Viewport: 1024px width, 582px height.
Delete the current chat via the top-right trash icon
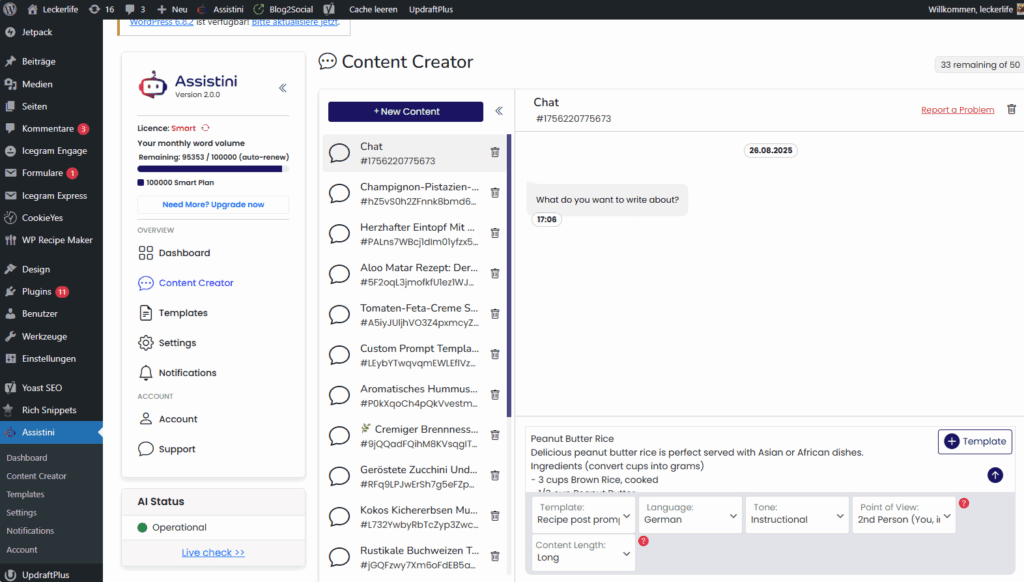tap(1011, 109)
